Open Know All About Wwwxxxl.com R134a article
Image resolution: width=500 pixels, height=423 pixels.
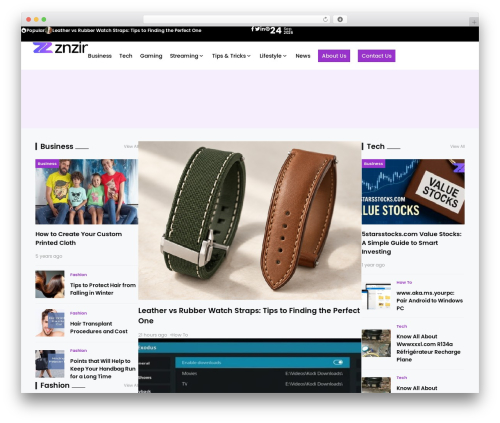click(428, 348)
